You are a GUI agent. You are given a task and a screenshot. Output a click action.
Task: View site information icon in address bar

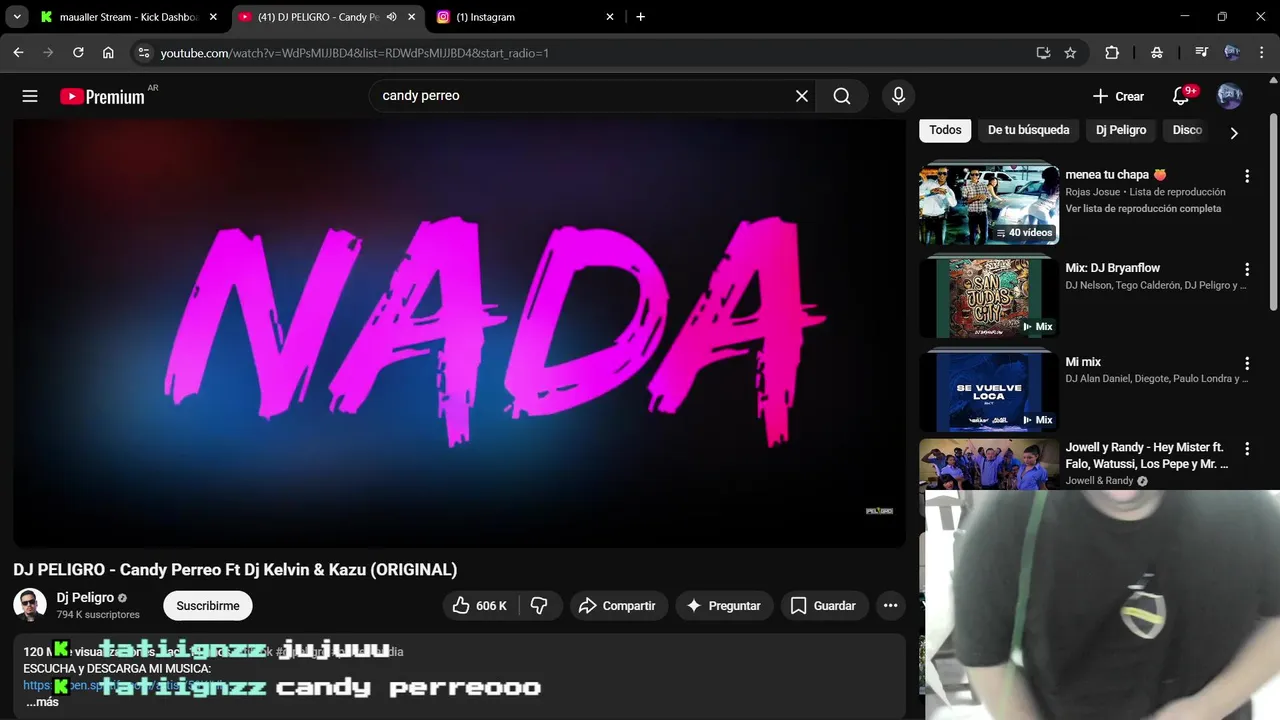(143, 53)
